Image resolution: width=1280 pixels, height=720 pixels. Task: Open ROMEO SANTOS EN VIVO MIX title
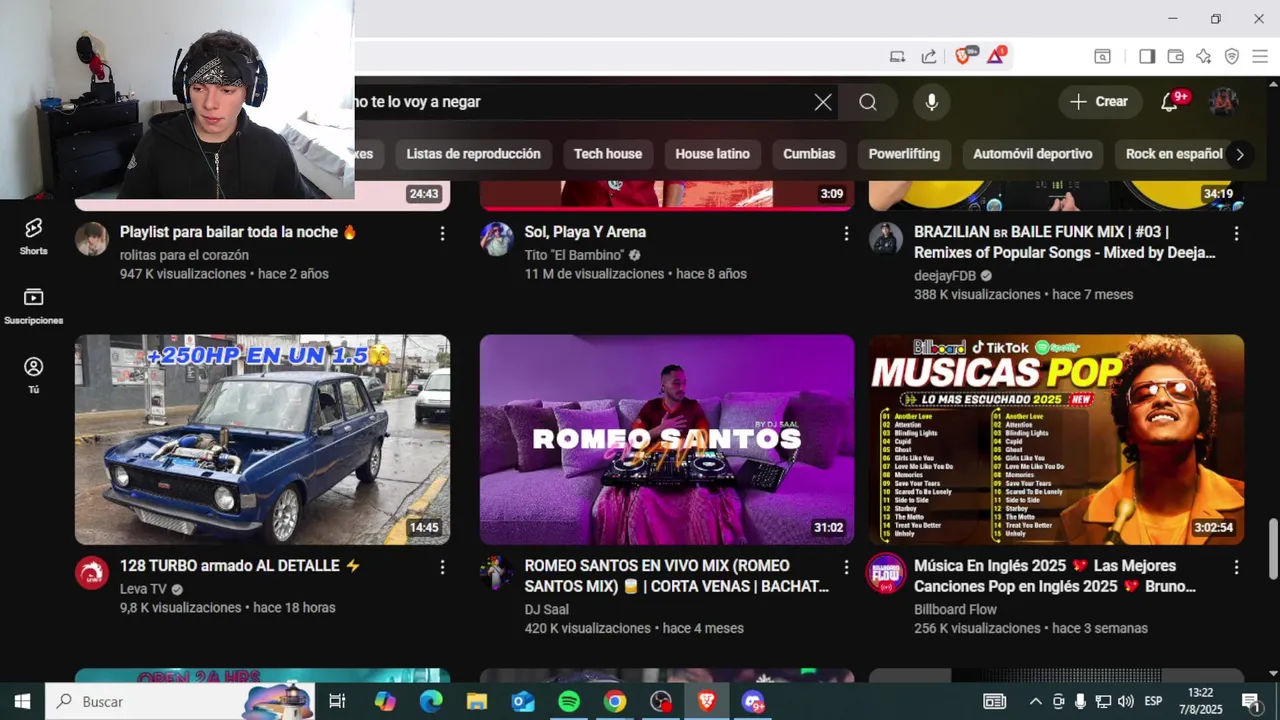677,576
